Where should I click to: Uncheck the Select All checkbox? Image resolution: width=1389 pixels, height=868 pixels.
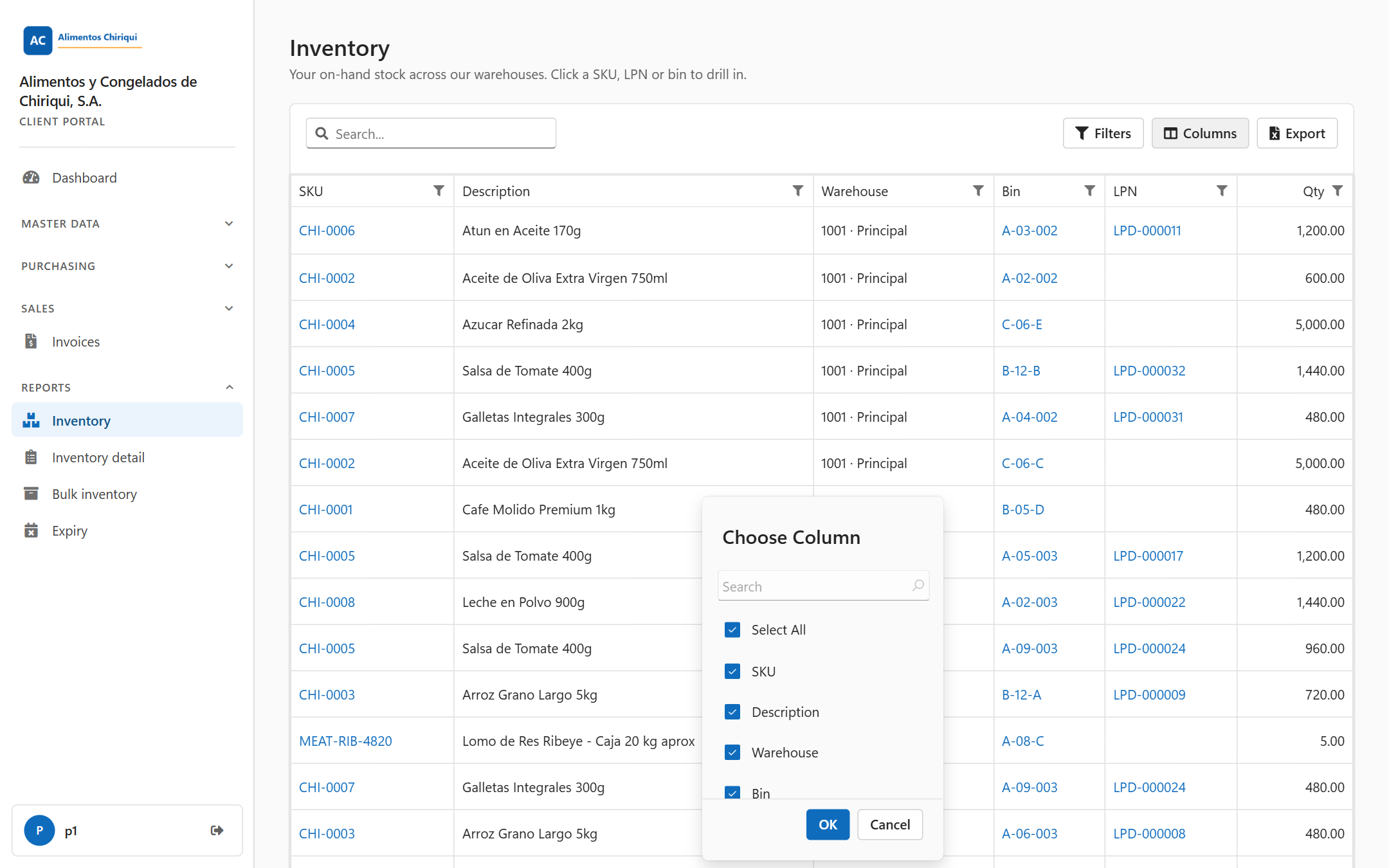pos(732,630)
